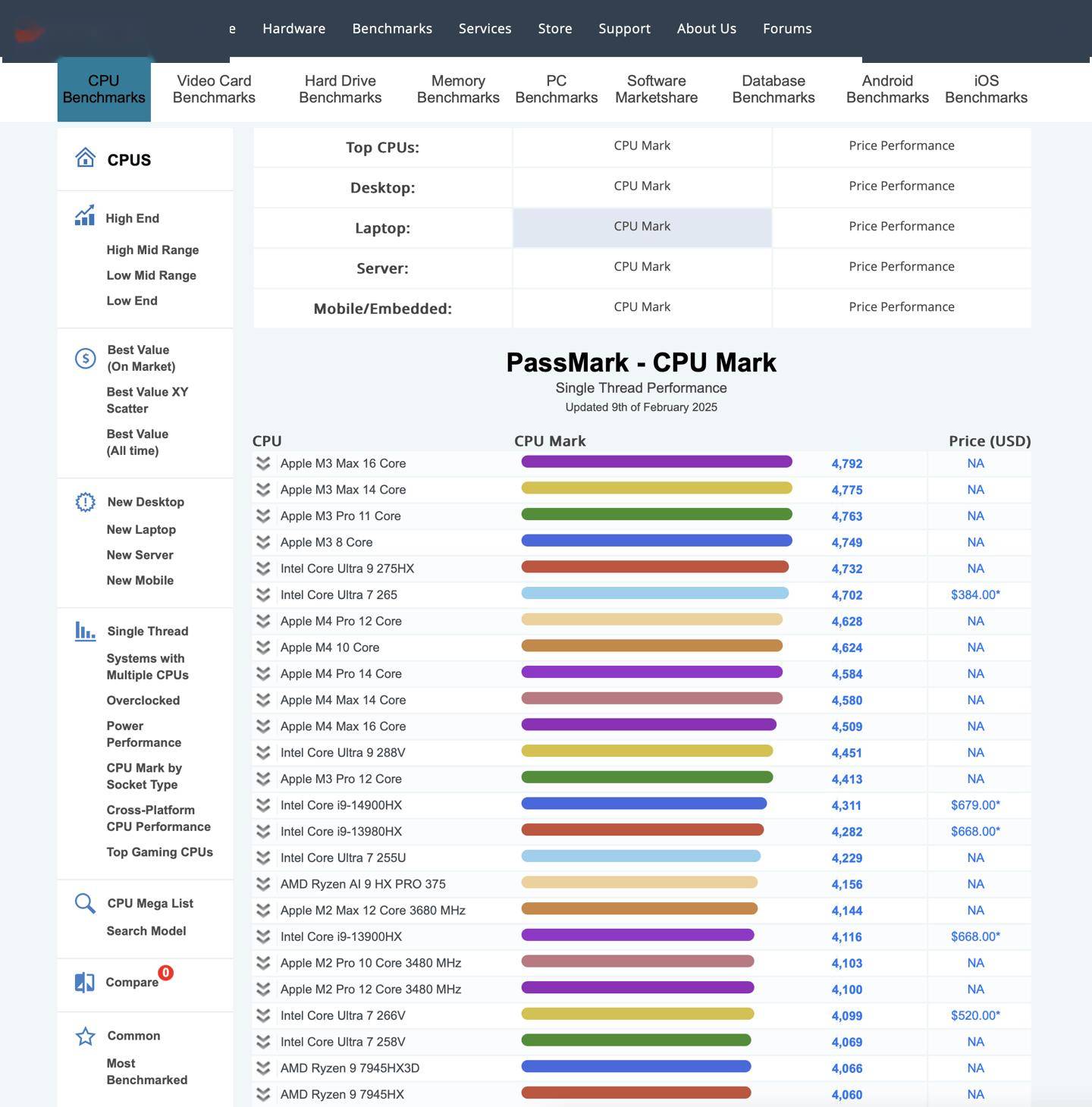
Task: Expand the Apple M4 Pro 12 Core row
Action: [263, 621]
